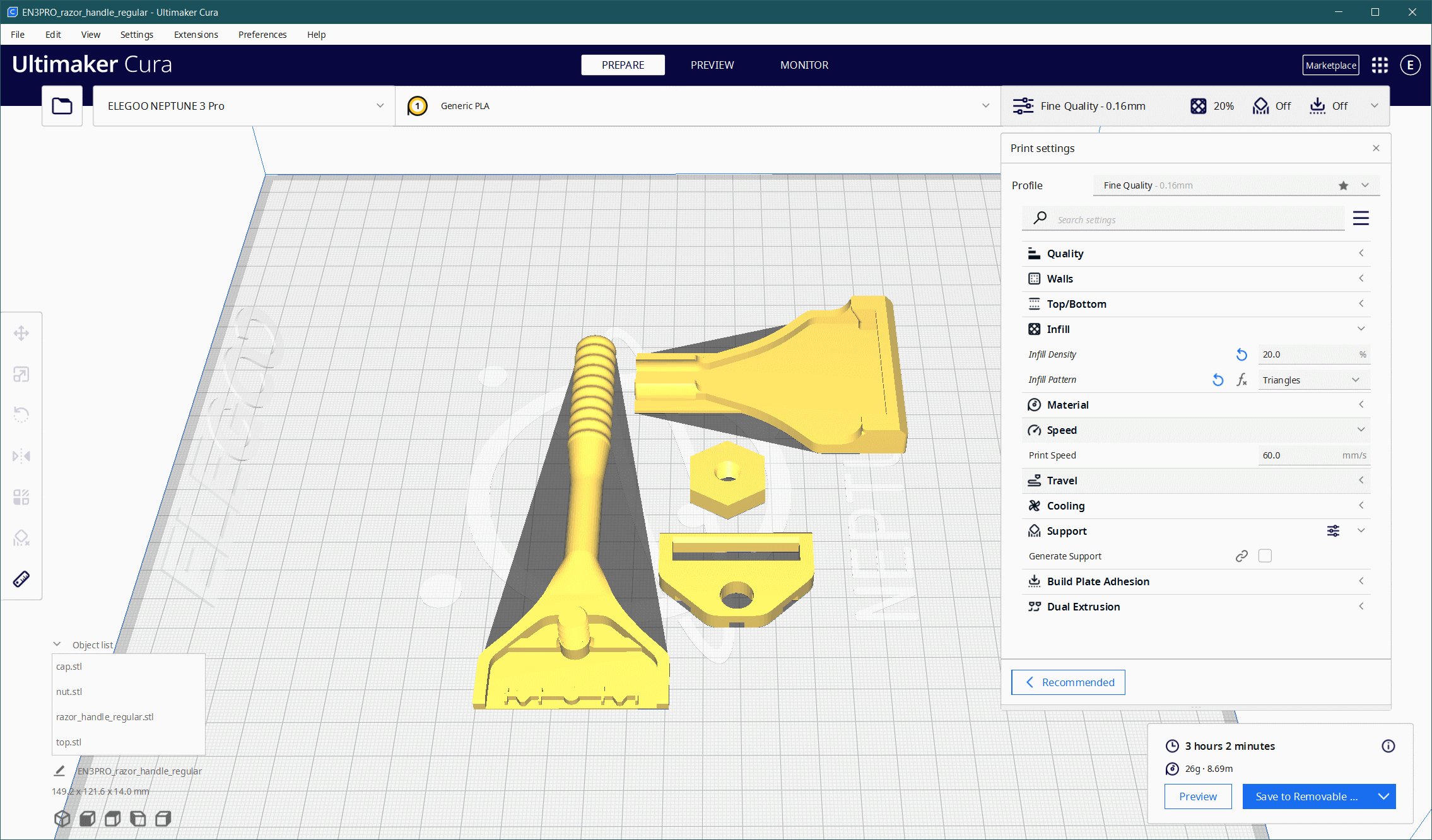The height and width of the screenshot is (840, 1432).
Task: Expand the Walls settings category
Action: [x=1195, y=279]
